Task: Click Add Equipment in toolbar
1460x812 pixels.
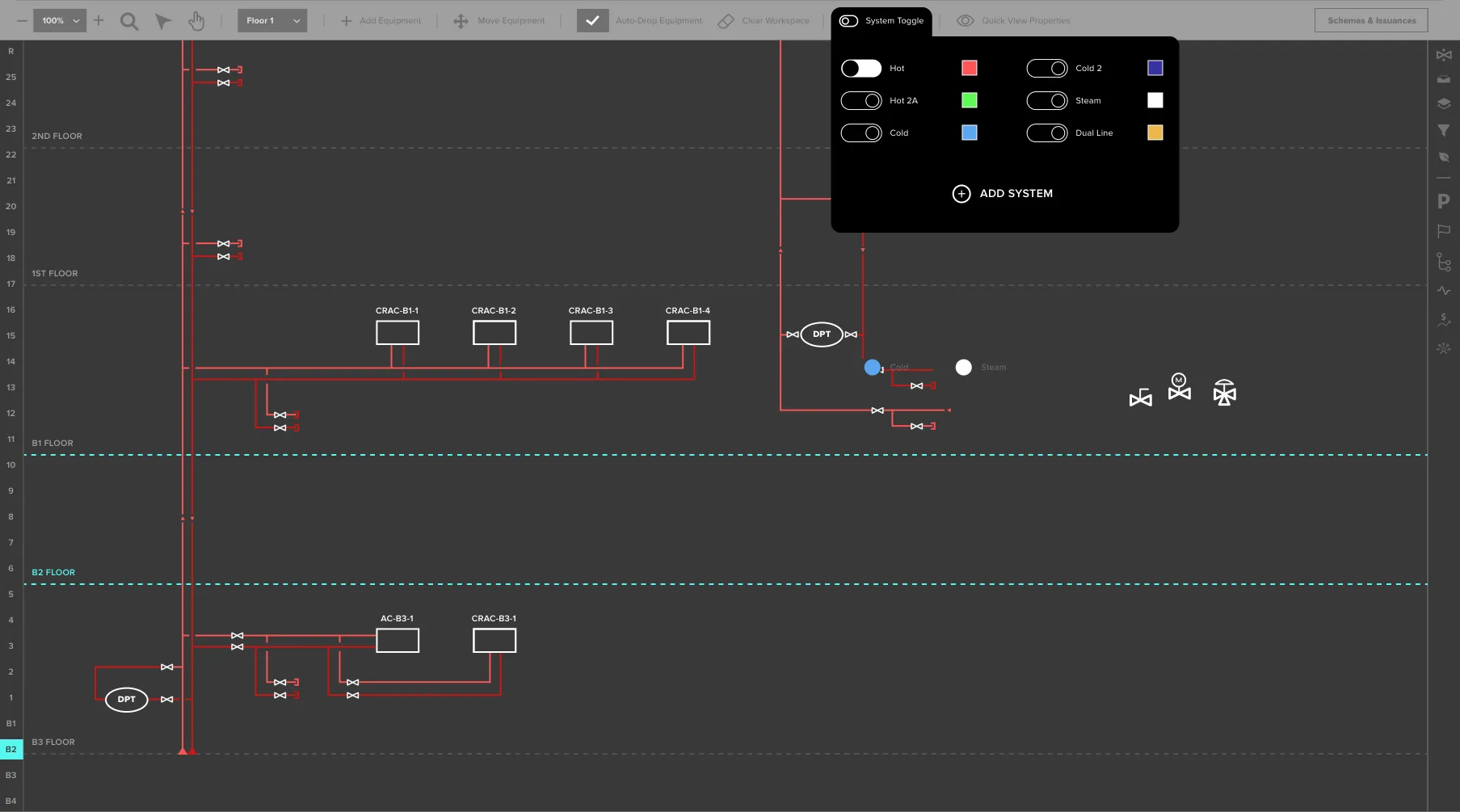Action: [381, 21]
